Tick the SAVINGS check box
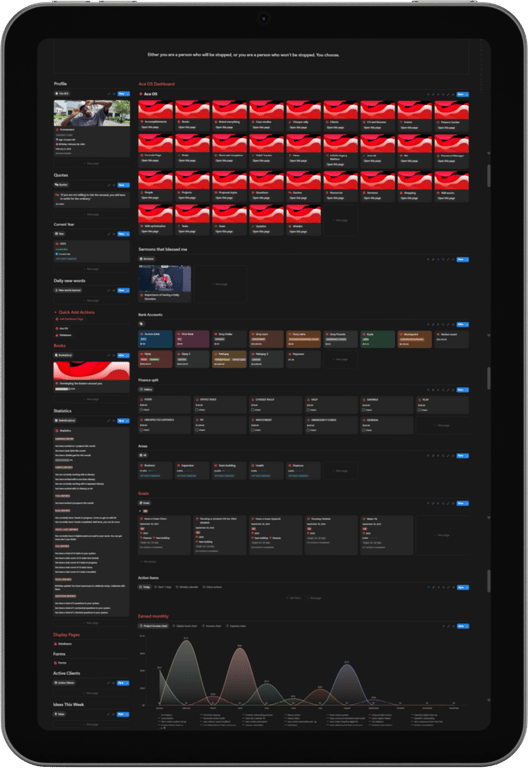Viewport: 528px width, 768px height. 363,409
